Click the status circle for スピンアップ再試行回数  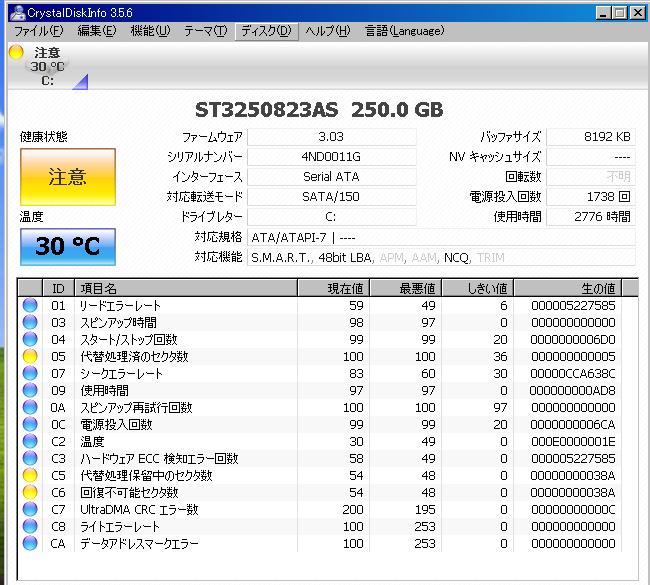(x=30, y=407)
